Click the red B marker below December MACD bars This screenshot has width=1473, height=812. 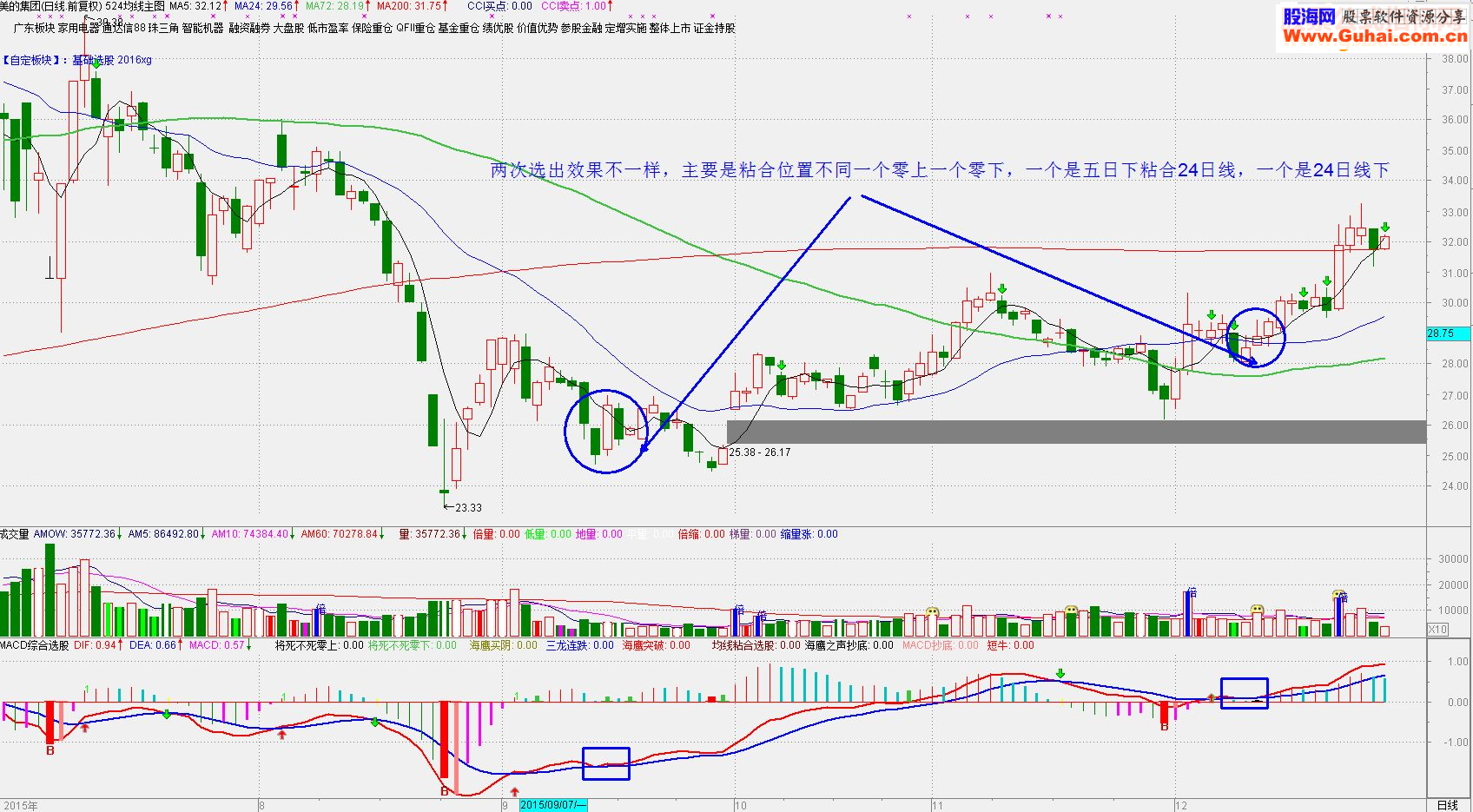click(x=1165, y=727)
